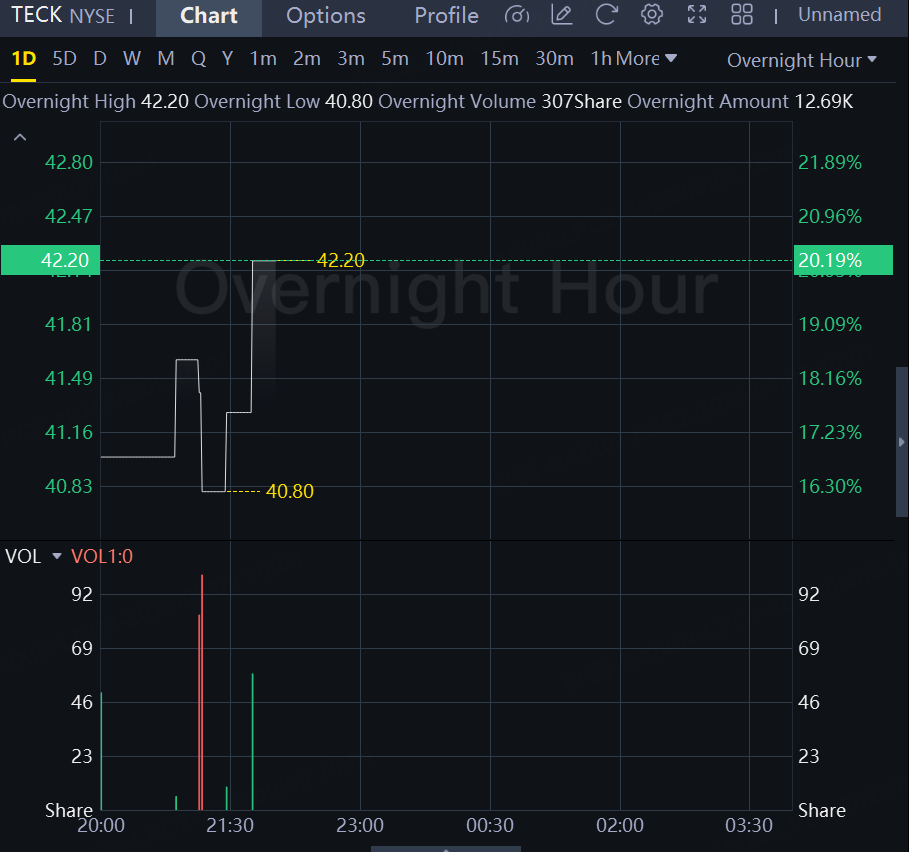The width and height of the screenshot is (909, 852).
Task: Select the 1h interval
Action: tap(601, 59)
